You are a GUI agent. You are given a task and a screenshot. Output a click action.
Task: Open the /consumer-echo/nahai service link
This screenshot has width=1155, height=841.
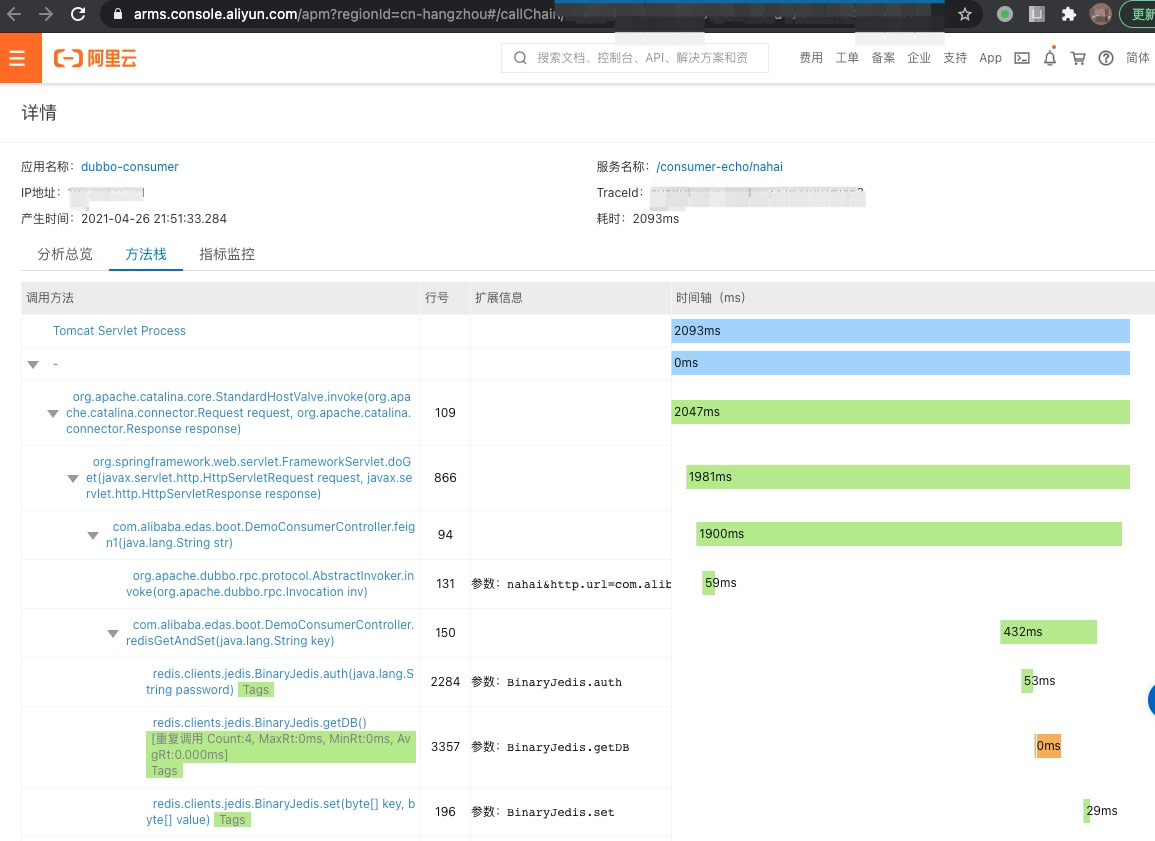tap(720, 166)
